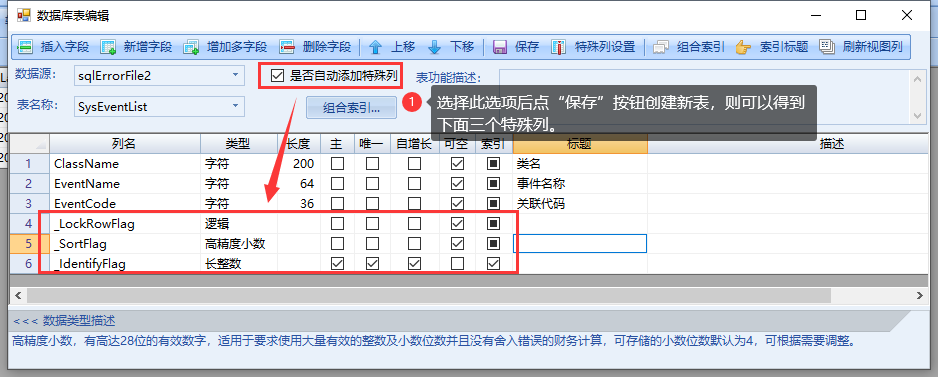Click the 组合索引... button
The image size is (938, 377).
pos(351,108)
